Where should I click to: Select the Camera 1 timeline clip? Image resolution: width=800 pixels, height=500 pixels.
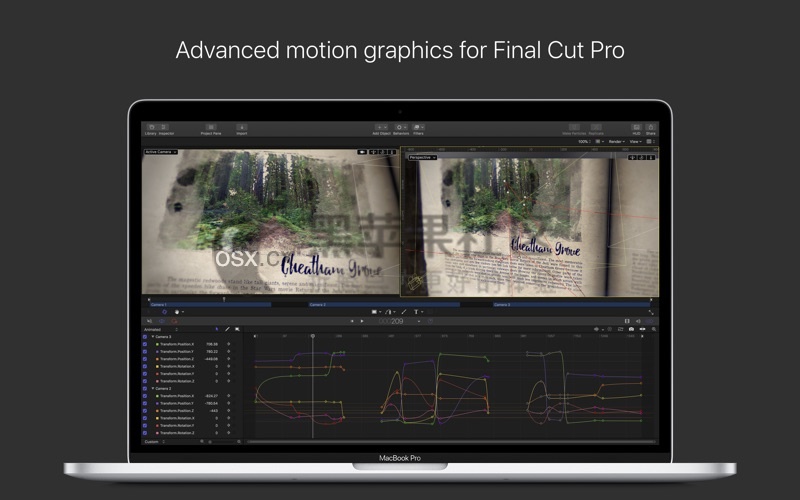pyautogui.click(x=210, y=305)
